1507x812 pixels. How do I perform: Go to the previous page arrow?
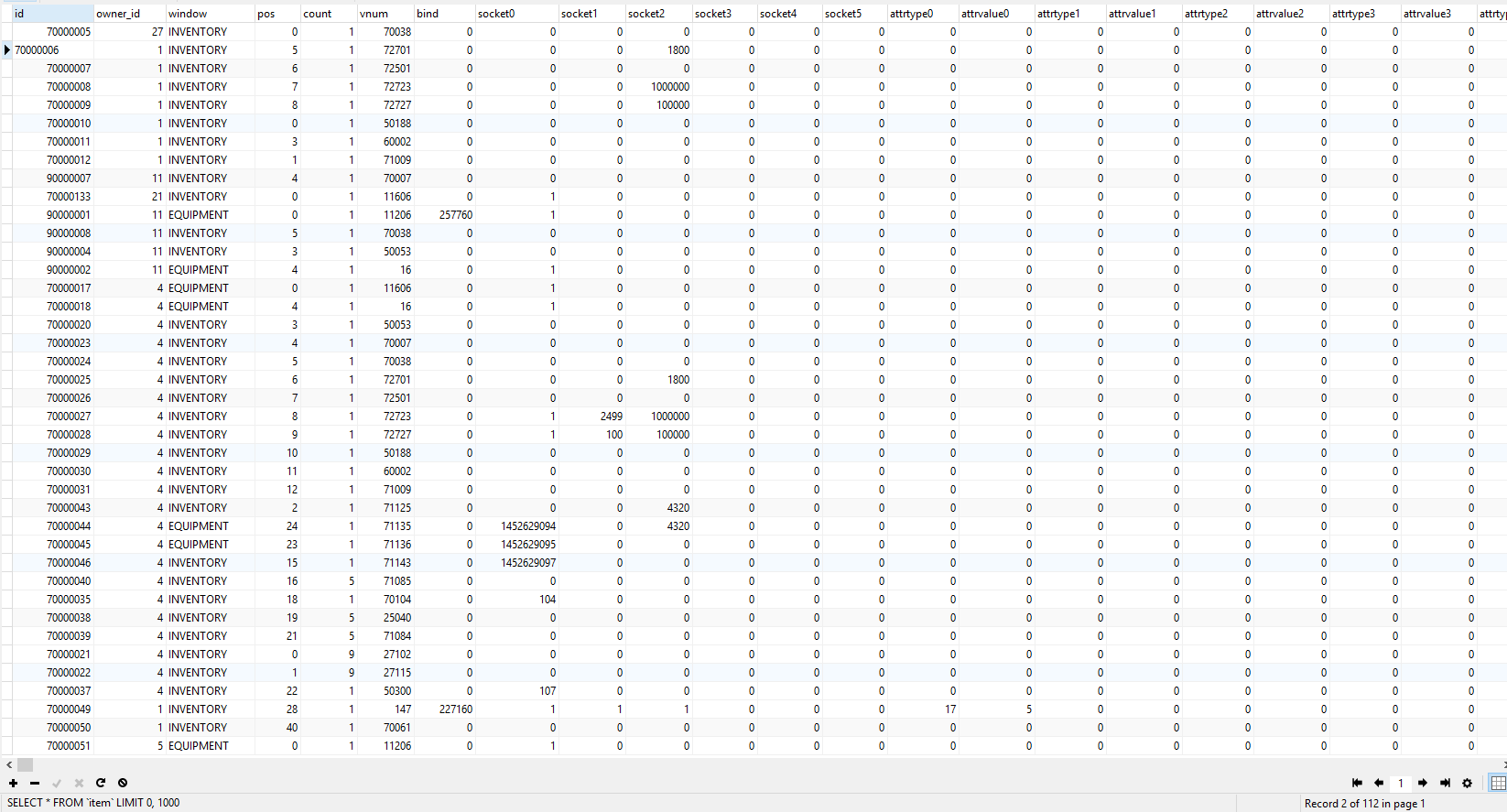click(1379, 783)
